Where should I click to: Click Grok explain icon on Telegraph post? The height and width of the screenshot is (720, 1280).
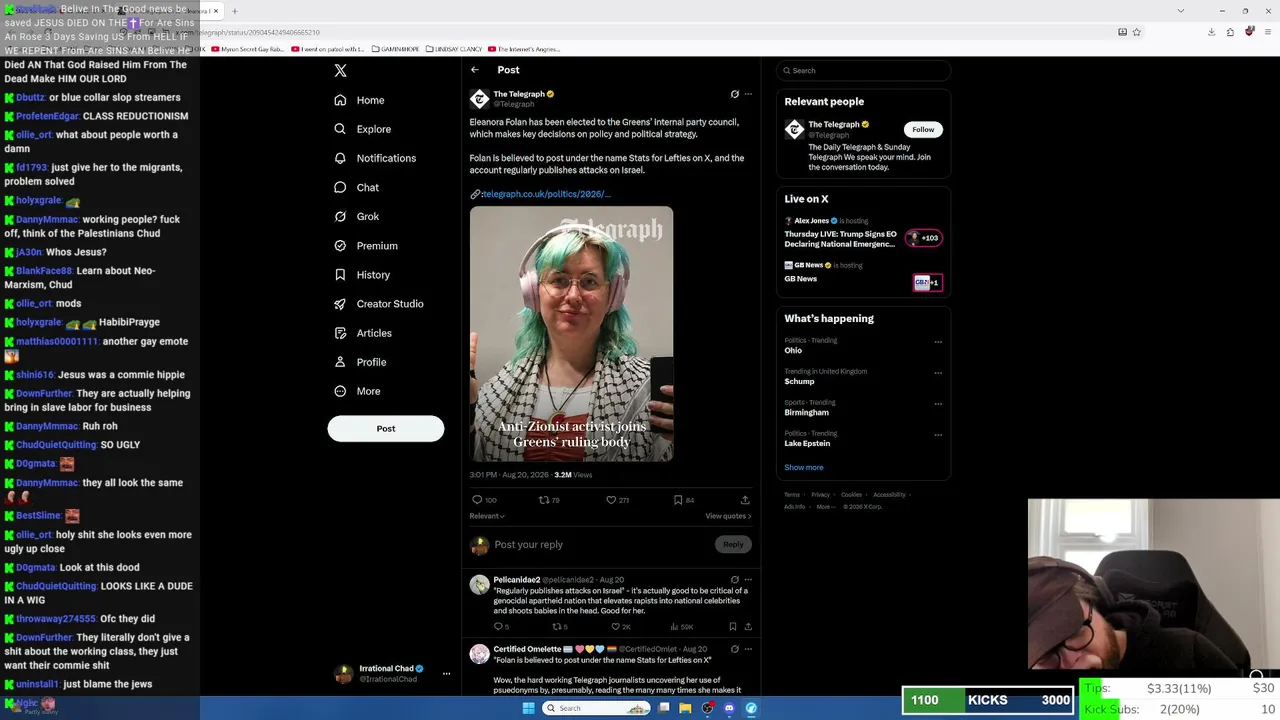(735, 94)
